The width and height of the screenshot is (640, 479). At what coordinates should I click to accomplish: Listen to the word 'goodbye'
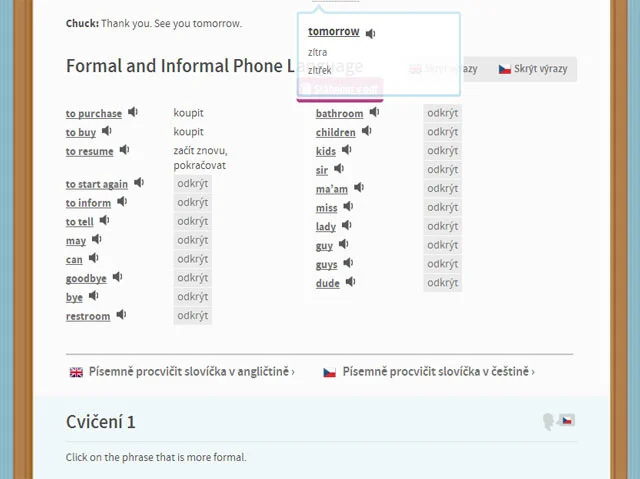[x=118, y=277]
